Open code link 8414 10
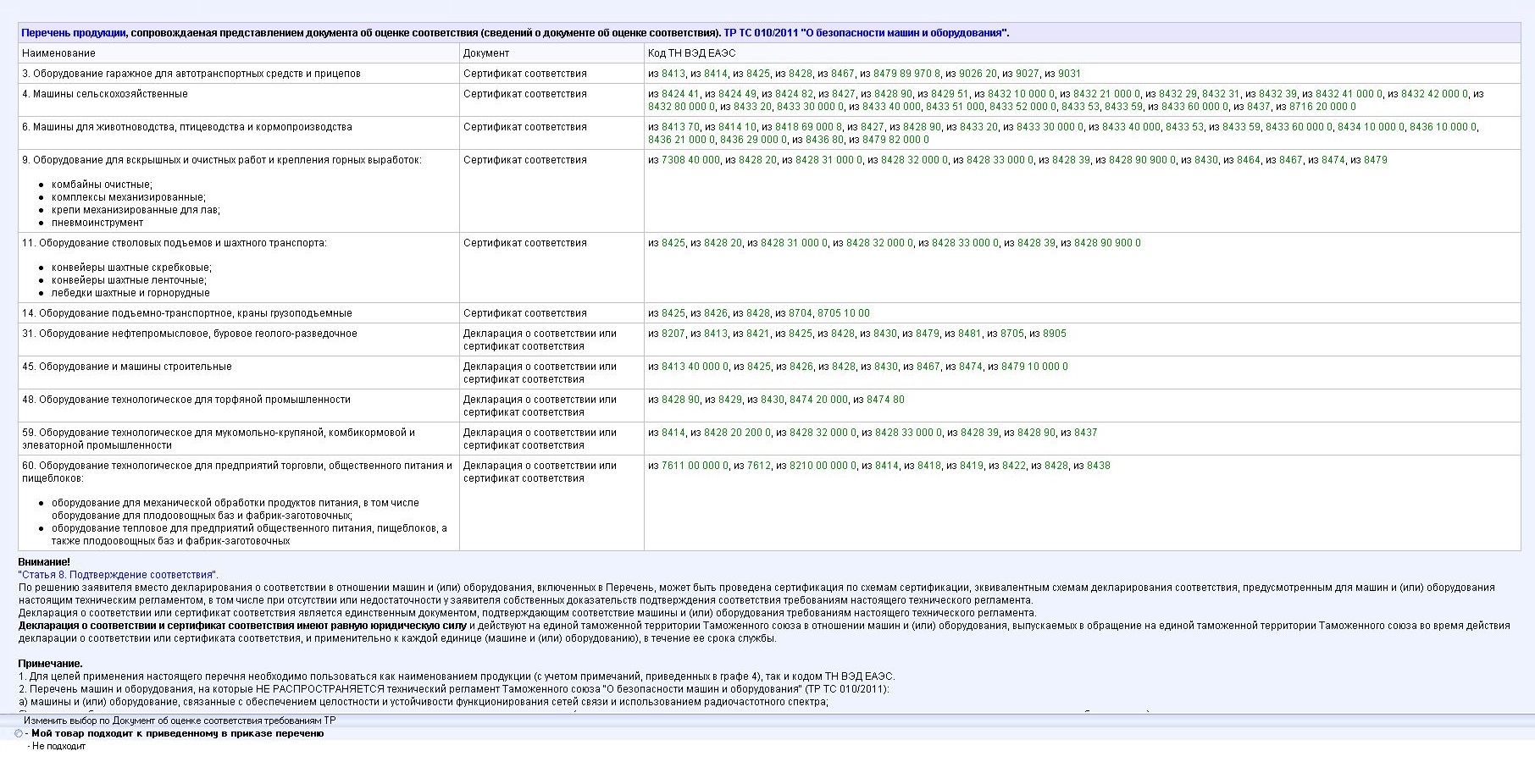 click(x=737, y=127)
